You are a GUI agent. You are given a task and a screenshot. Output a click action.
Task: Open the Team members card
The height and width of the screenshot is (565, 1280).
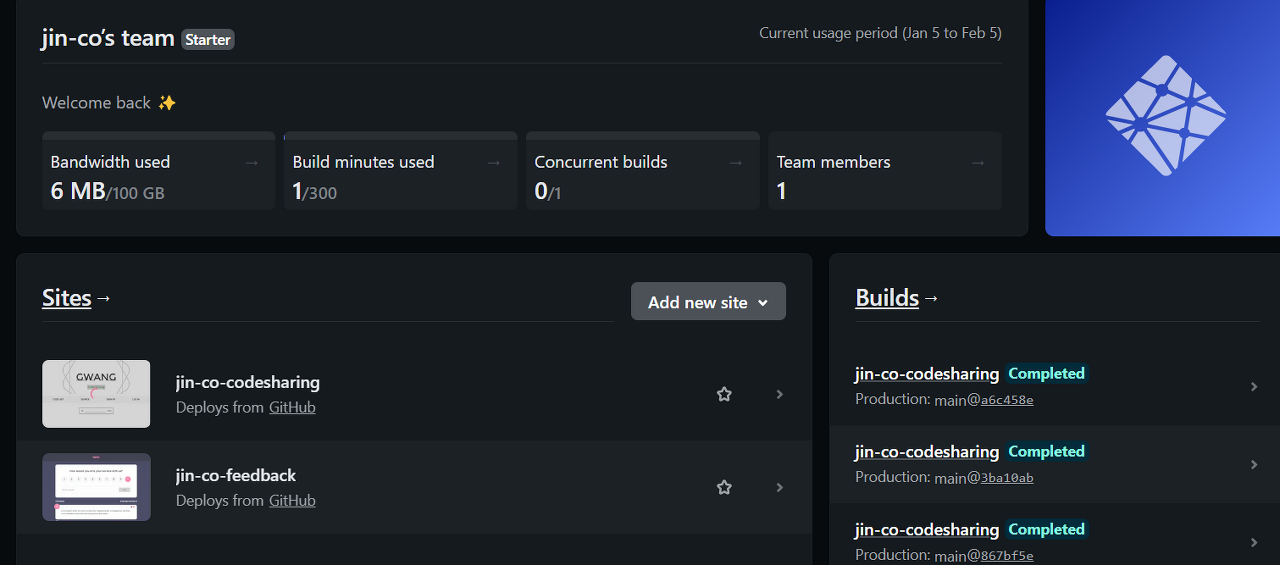tap(885, 171)
